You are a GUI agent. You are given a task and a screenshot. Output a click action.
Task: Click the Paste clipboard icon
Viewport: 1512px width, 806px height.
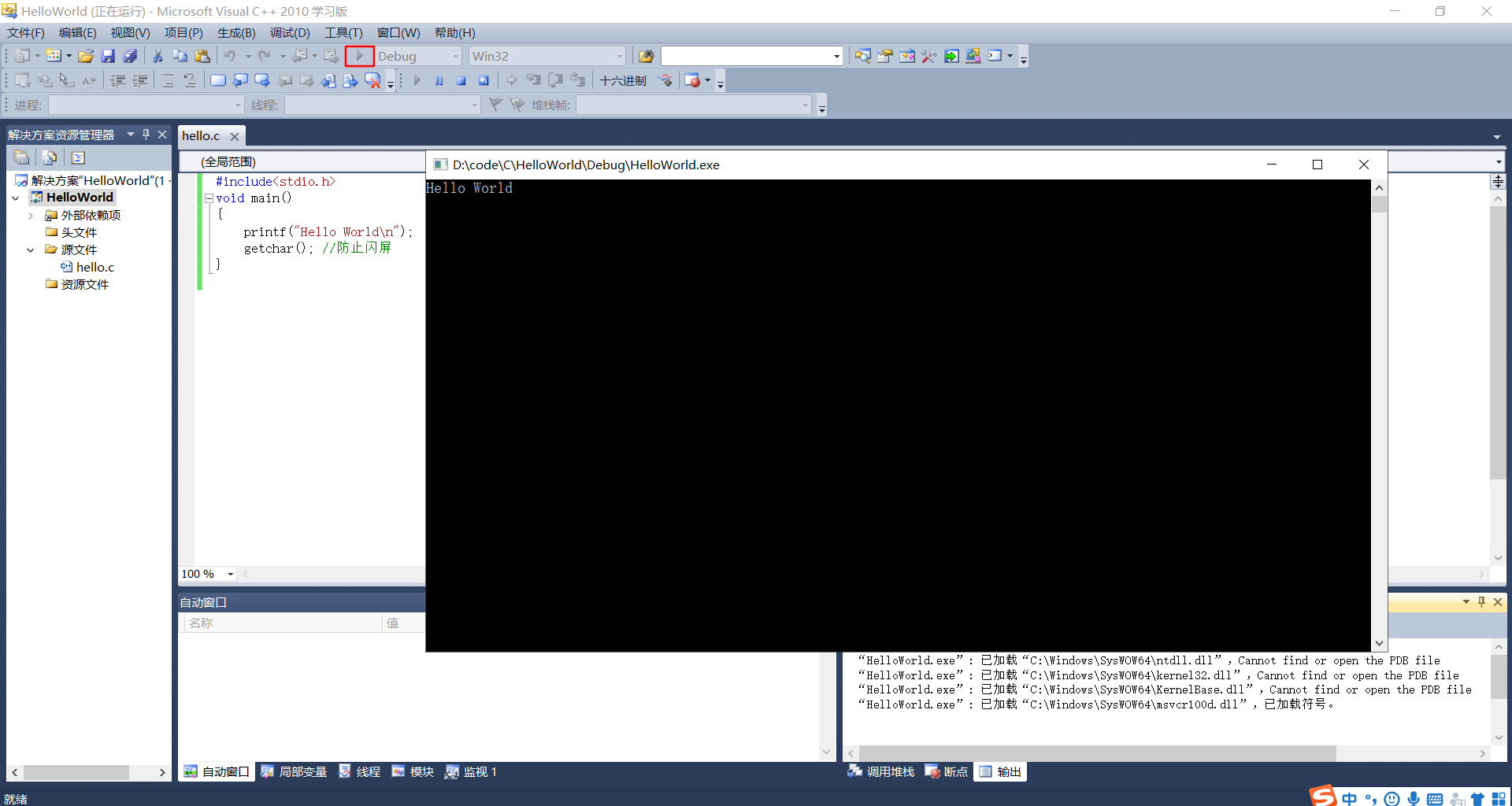(202, 56)
